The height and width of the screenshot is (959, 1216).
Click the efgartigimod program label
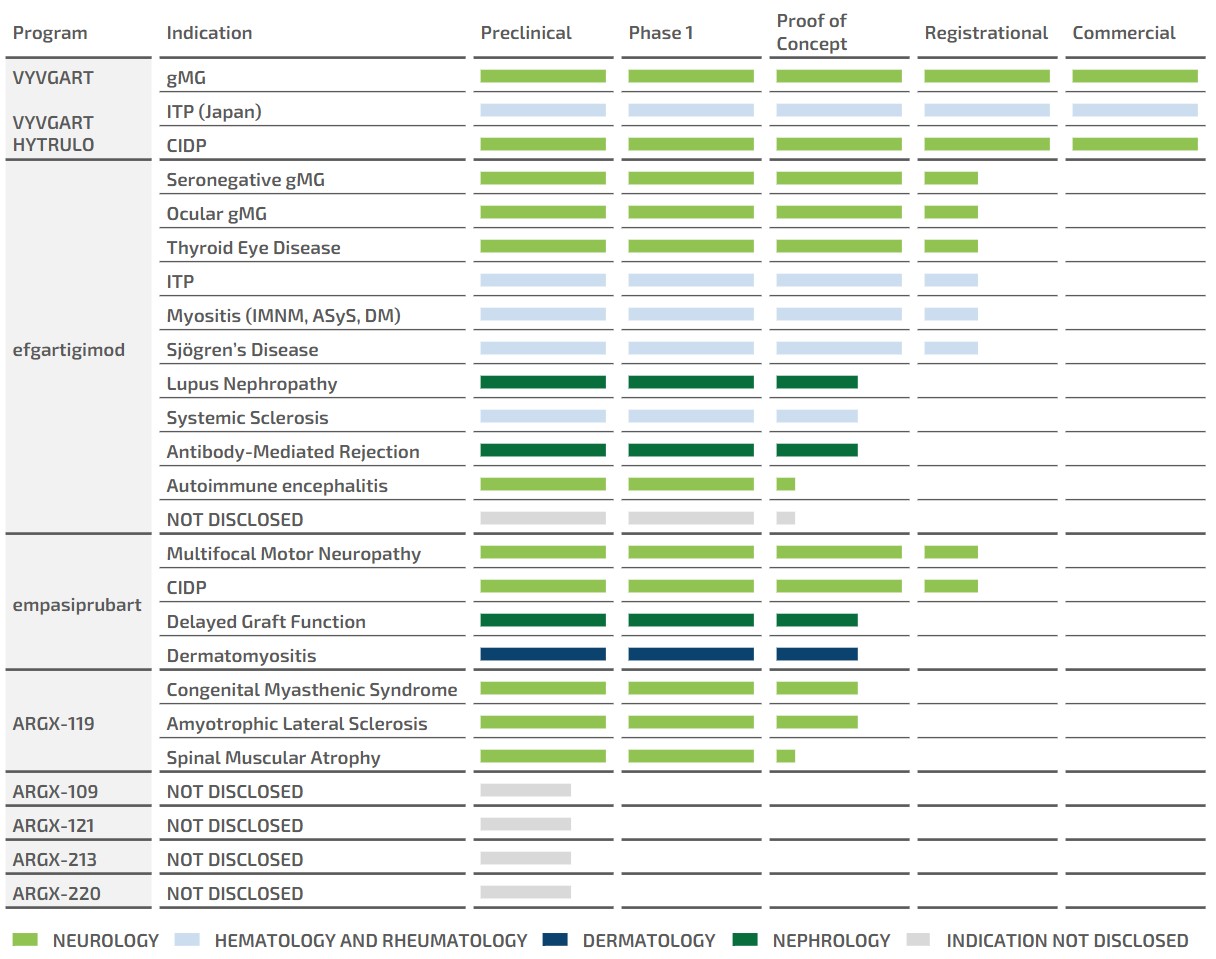(69, 350)
